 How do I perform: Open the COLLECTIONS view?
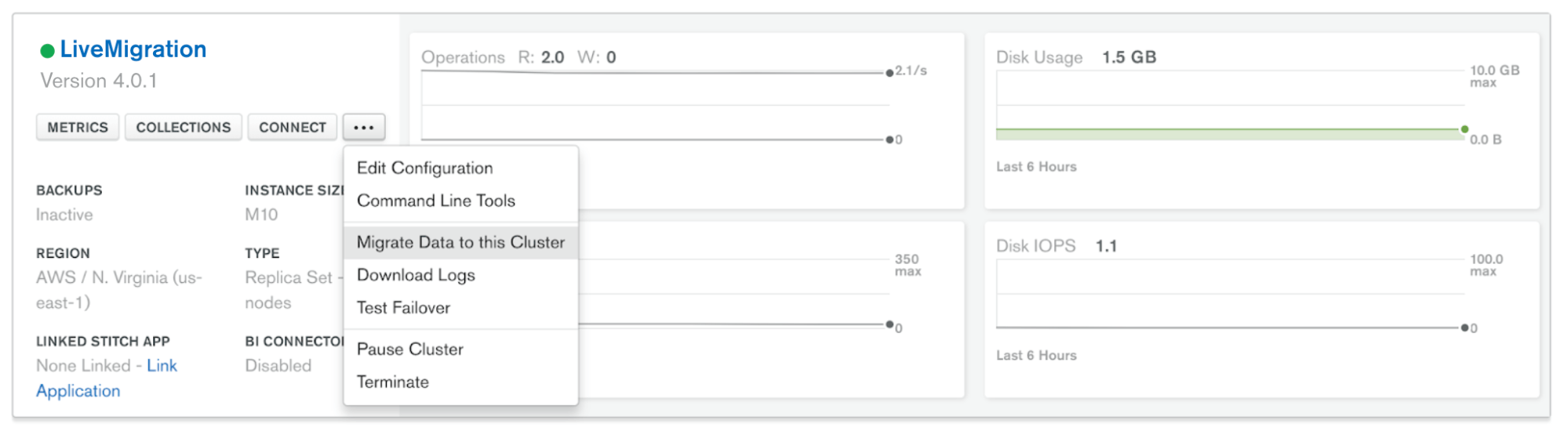coord(184,127)
